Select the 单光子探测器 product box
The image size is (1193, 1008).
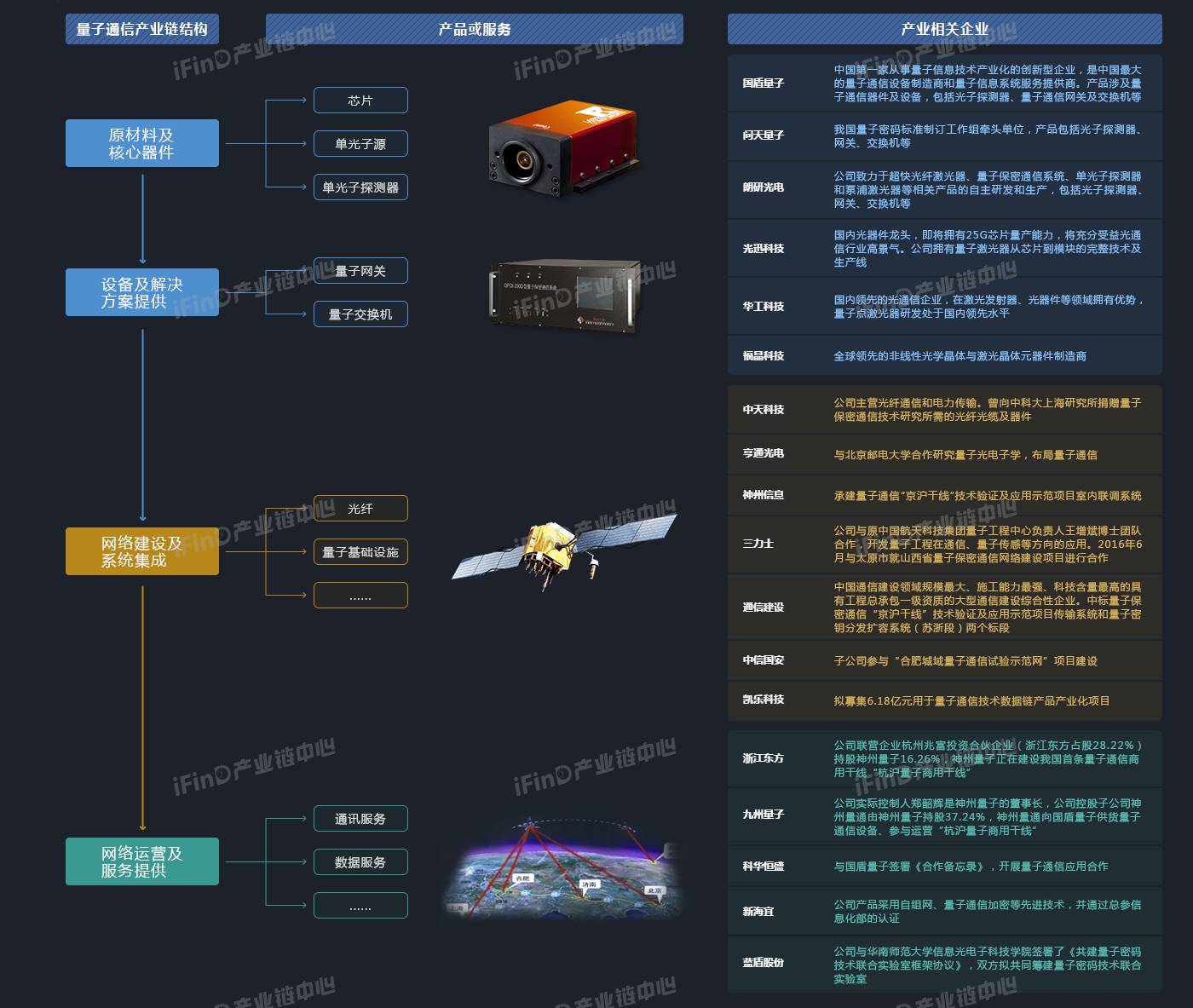point(360,187)
